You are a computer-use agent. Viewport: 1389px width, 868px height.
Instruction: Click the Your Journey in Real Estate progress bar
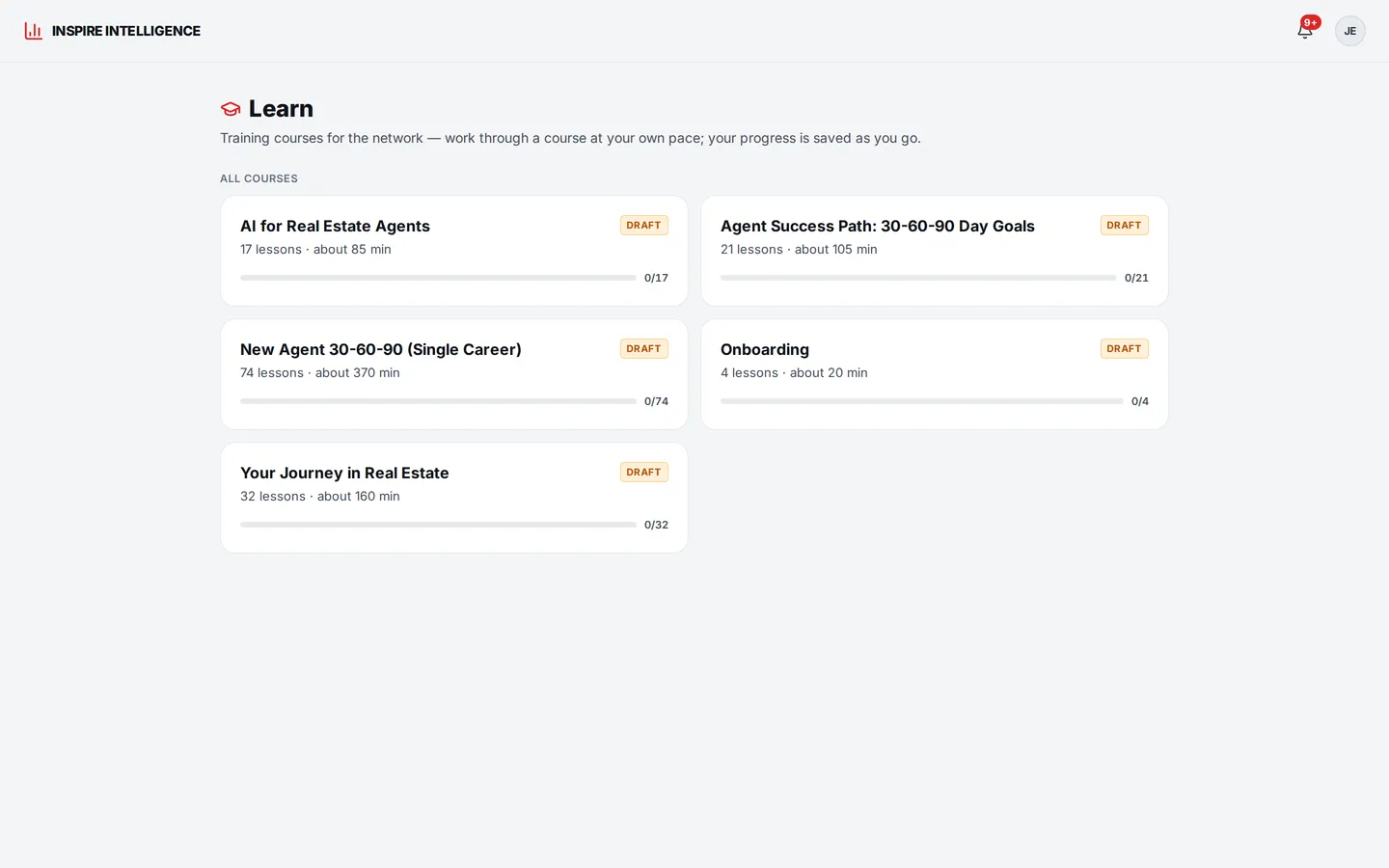[438, 525]
